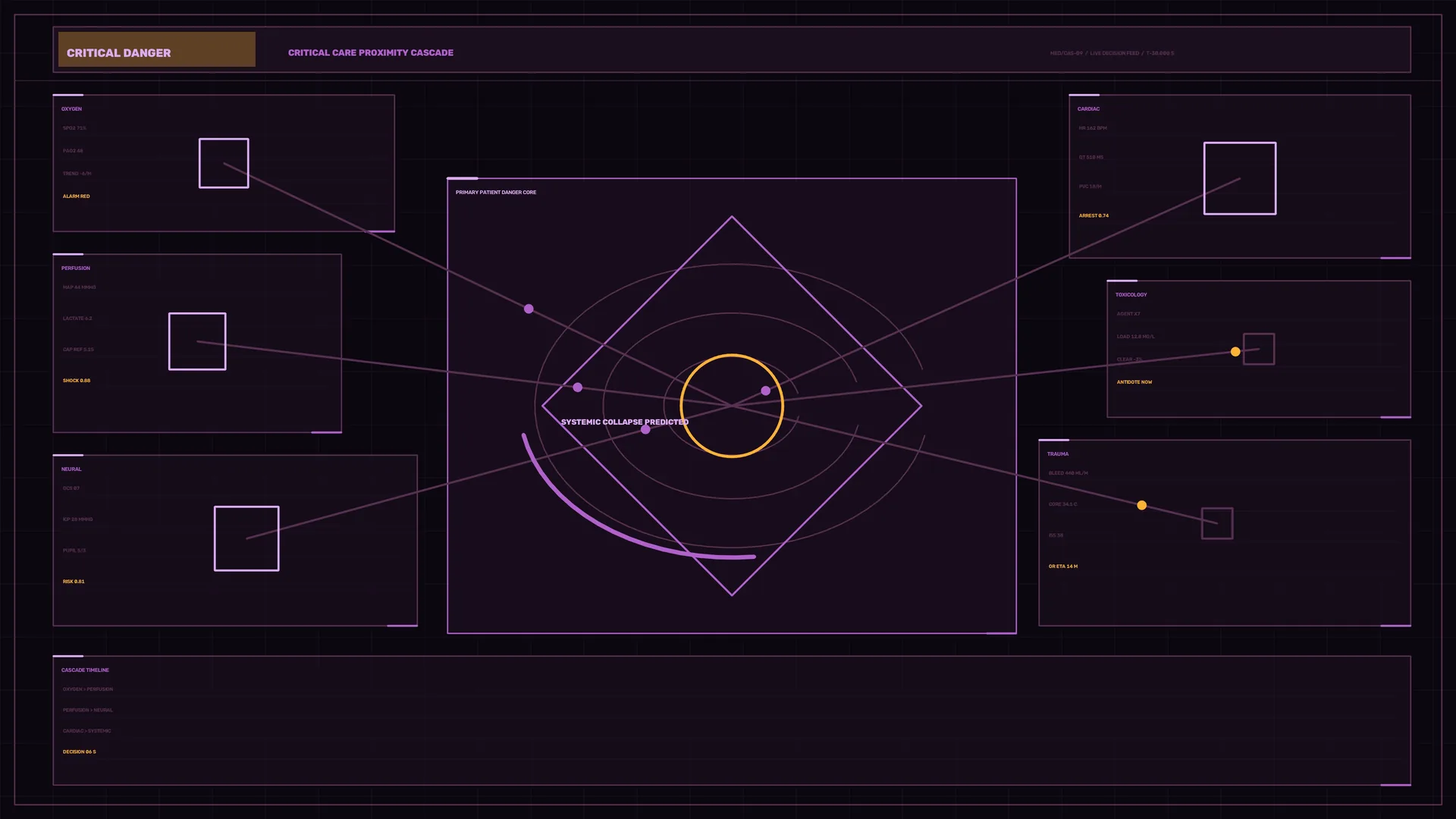The width and height of the screenshot is (1456, 819).
Task: Click the SHOCK 0.88 value
Action: point(77,381)
